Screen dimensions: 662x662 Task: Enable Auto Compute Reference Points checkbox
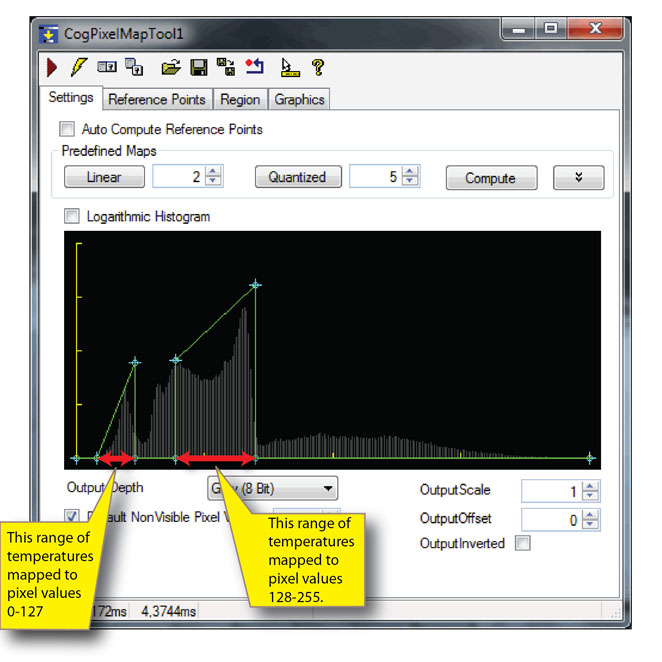[x=67, y=129]
